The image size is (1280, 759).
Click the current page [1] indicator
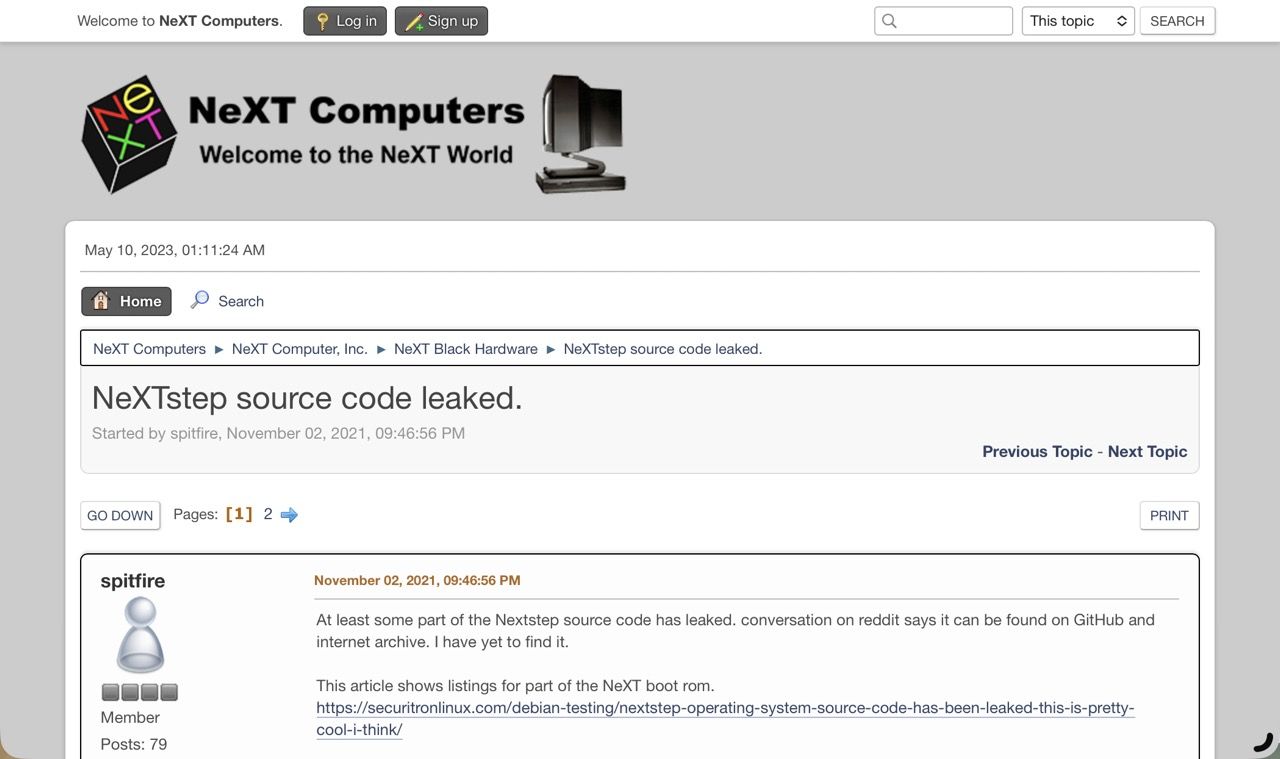pos(239,514)
